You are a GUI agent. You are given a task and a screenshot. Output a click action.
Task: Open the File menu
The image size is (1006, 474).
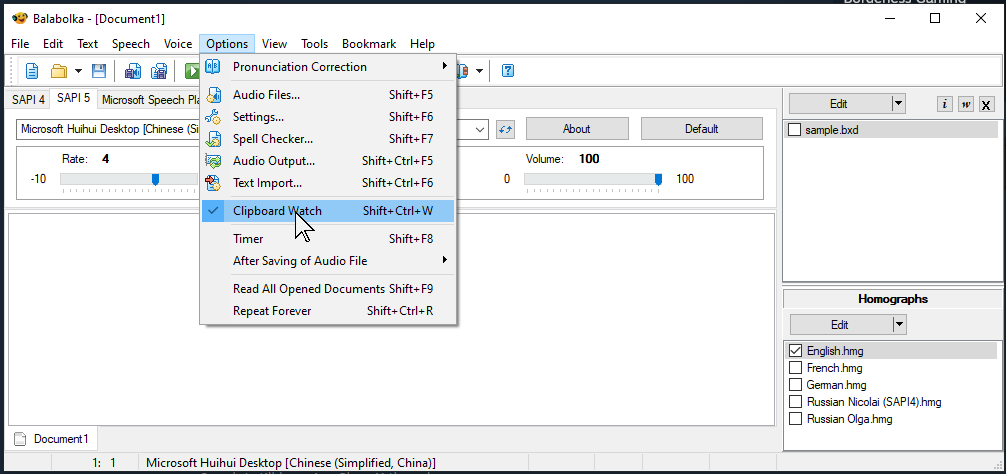[x=20, y=44]
